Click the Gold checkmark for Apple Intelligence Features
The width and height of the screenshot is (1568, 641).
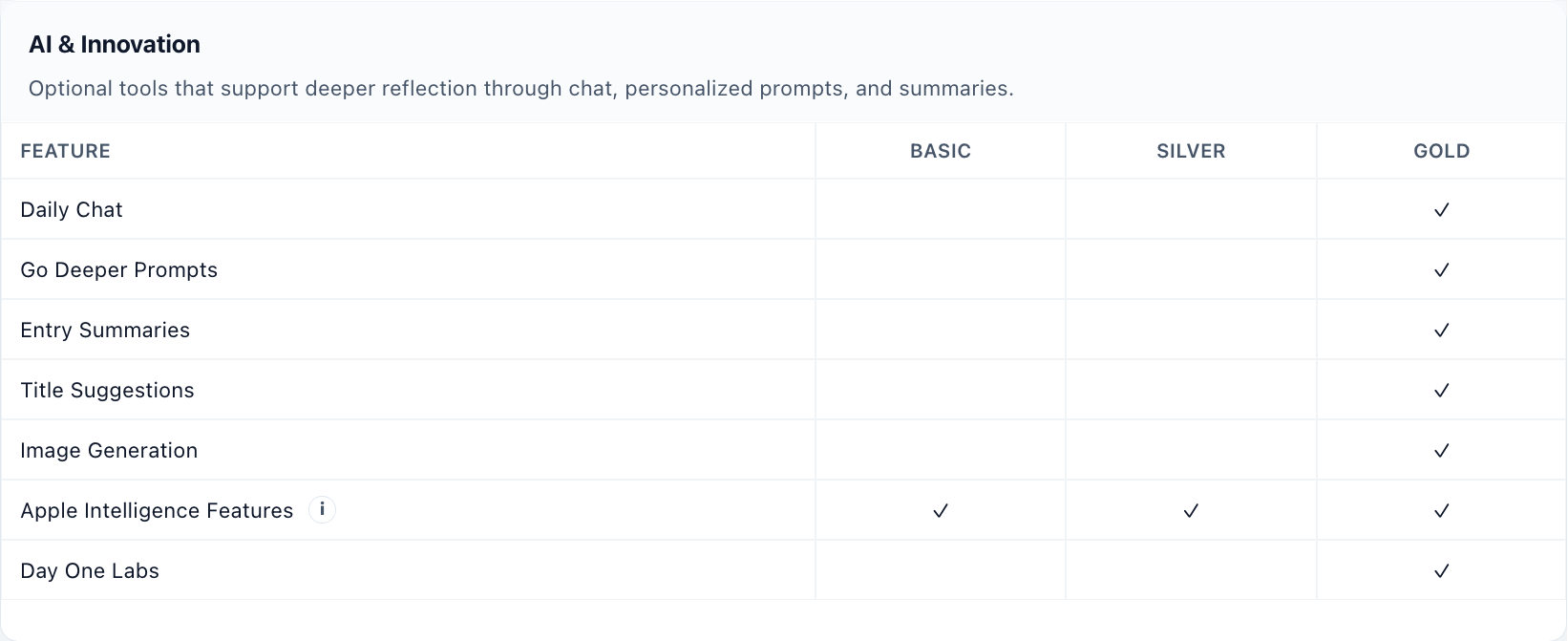[1441, 511]
